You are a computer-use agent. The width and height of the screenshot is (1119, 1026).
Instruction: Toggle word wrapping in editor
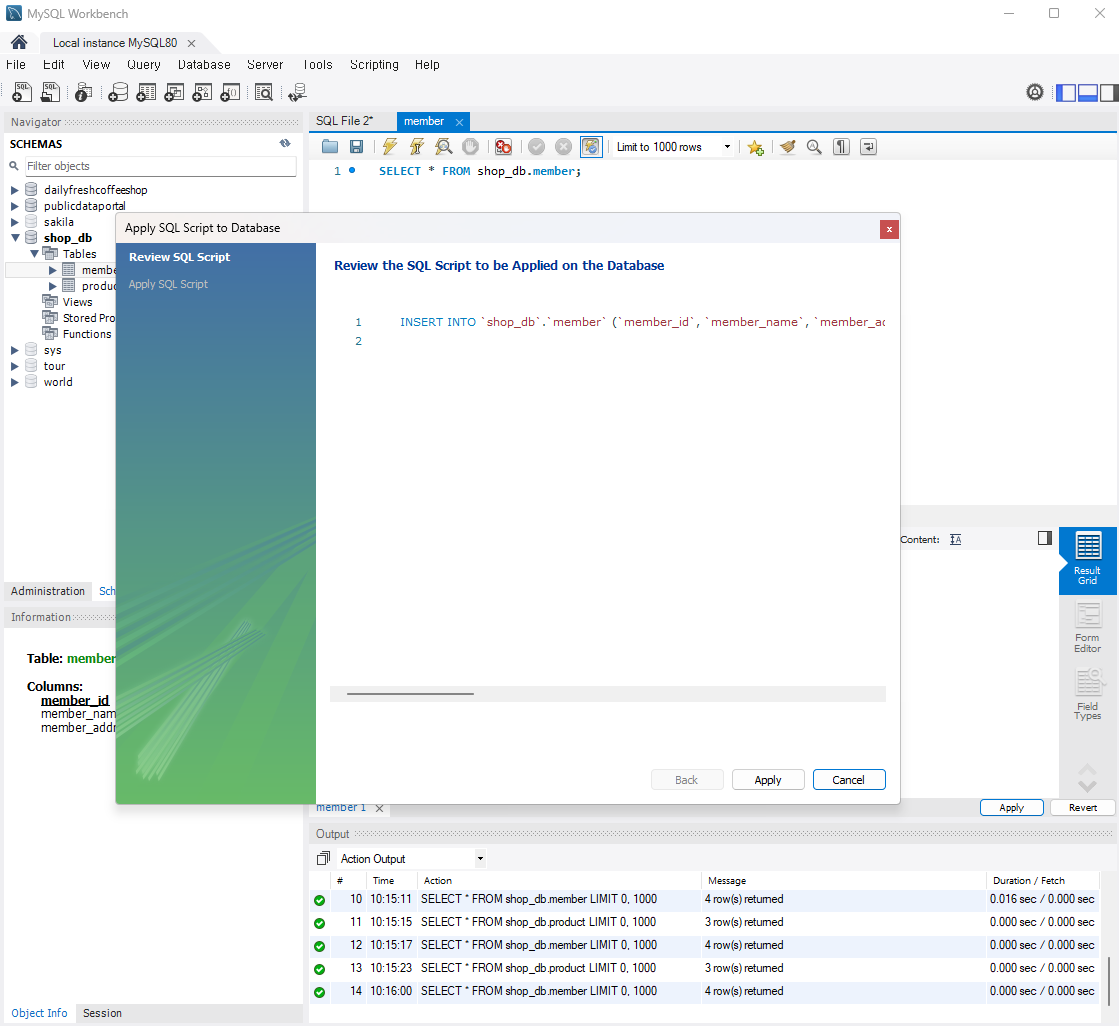pyautogui.click(x=868, y=147)
